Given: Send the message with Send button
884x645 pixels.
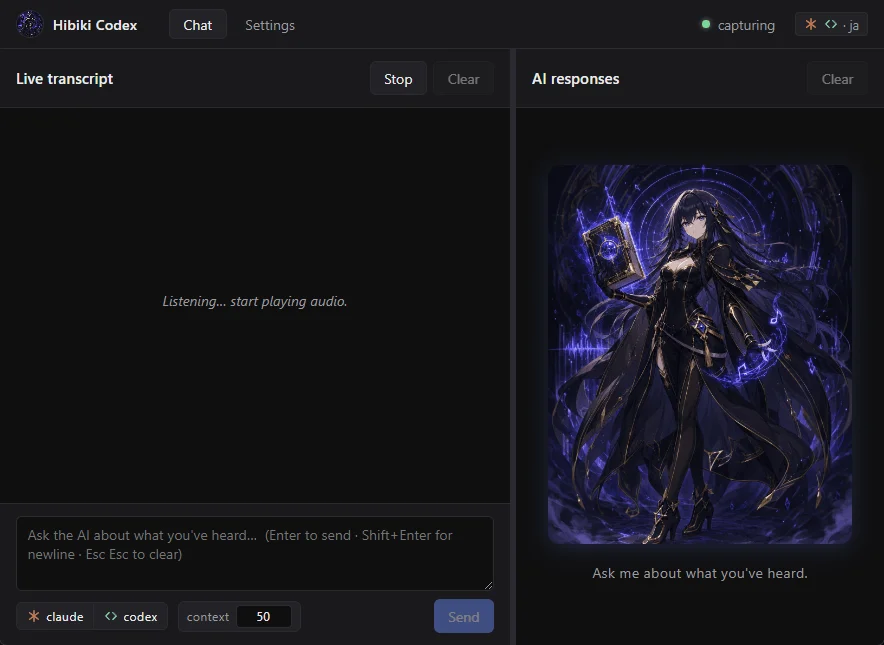Looking at the screenshot, I should click(x=463, y=616).
